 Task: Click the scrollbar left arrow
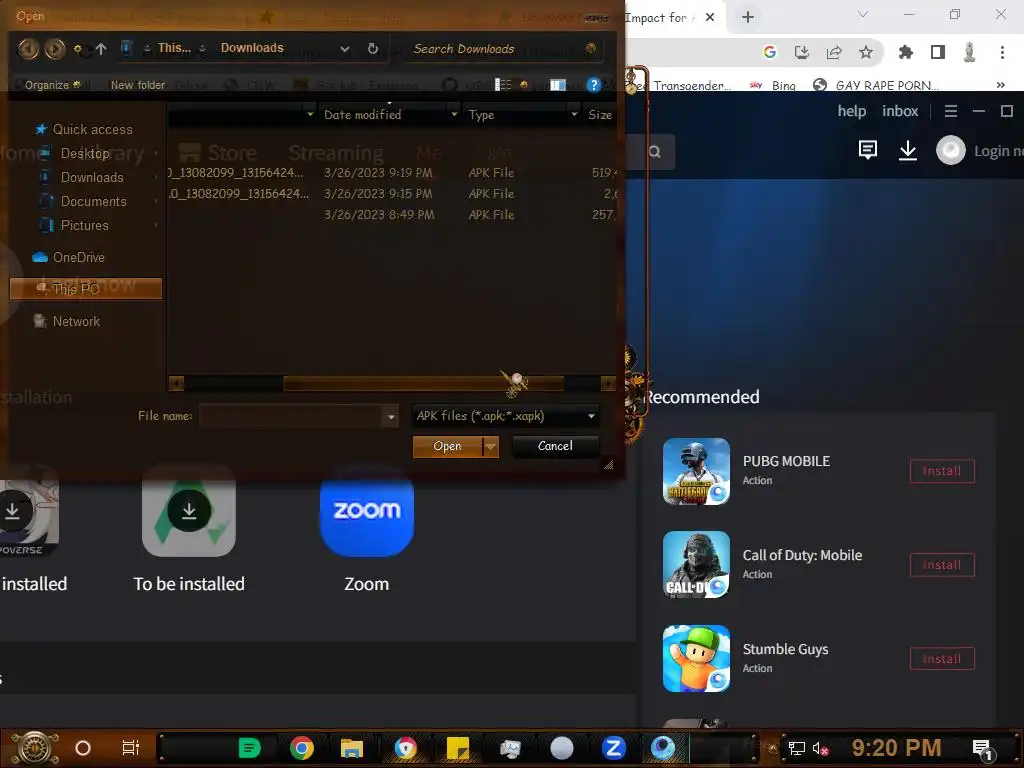tap(176, 383)
